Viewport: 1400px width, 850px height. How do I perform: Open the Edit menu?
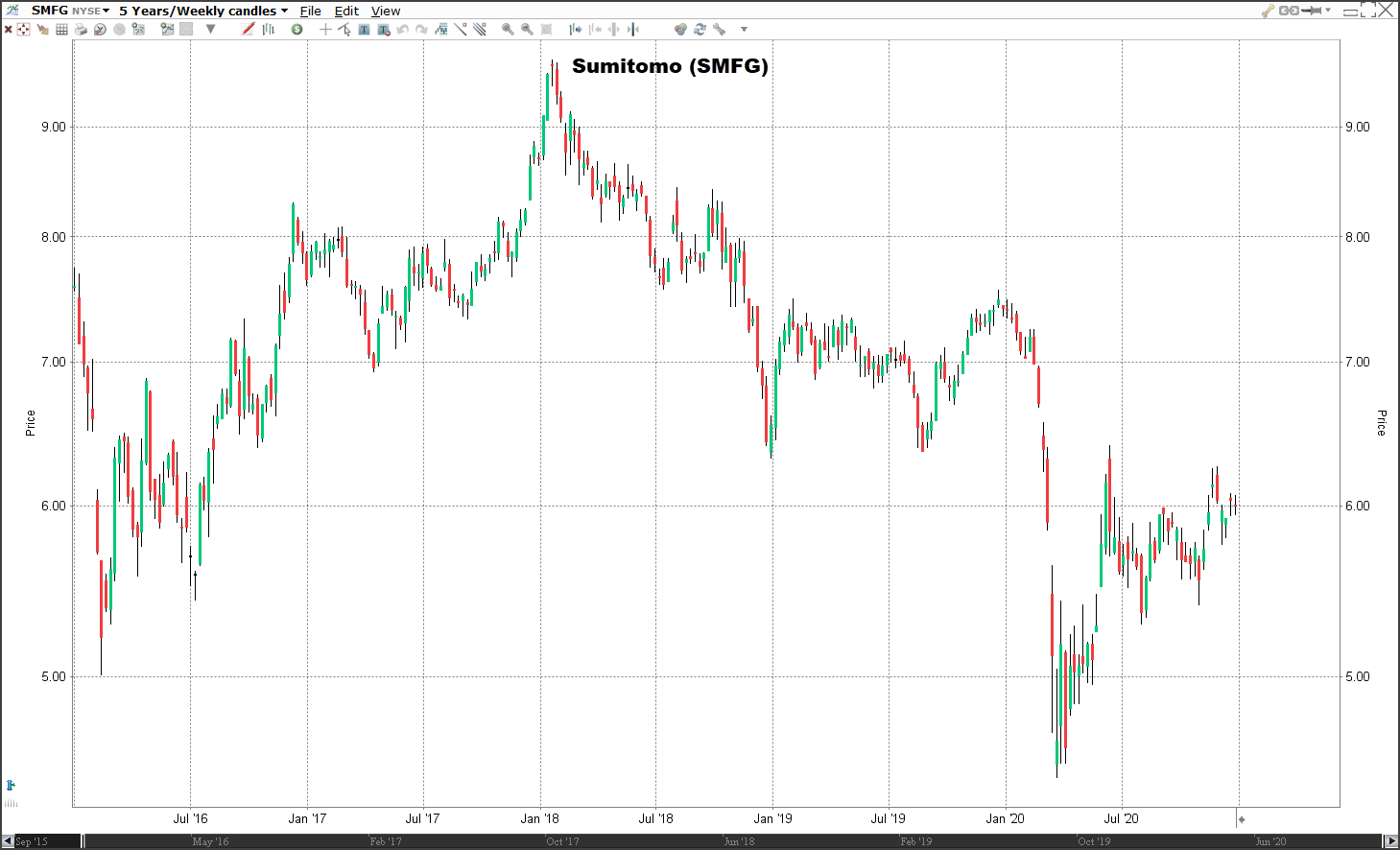pos(346,11)
